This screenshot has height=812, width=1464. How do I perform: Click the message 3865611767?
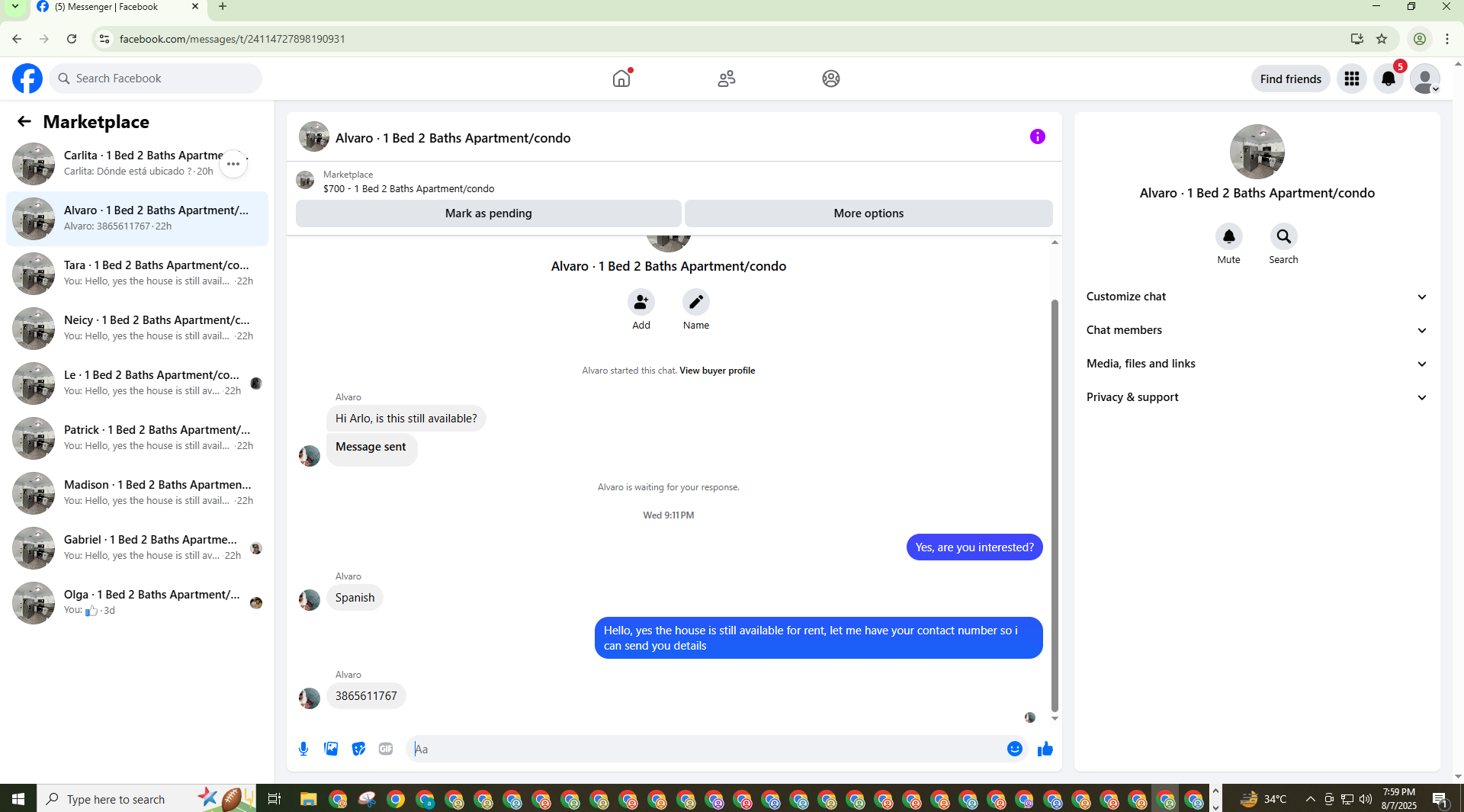coord(366,696)
